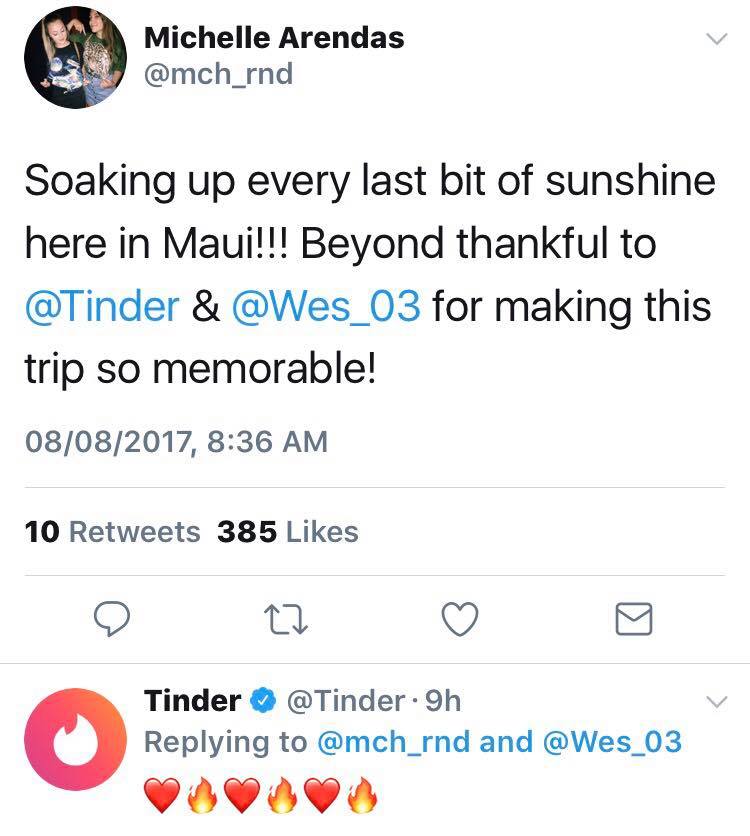Open the Tinder display name on reply
The height and width of the screenshot is (836, 750).
(x=192, y=702)
